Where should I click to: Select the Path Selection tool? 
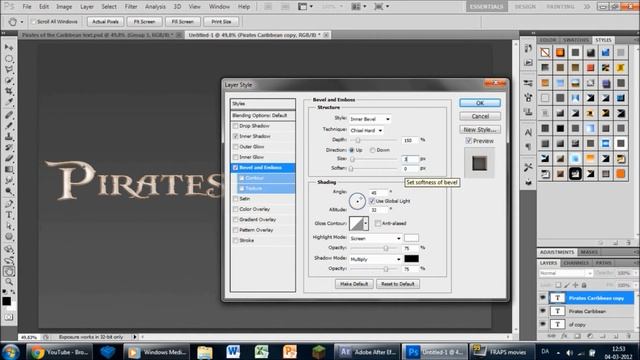pyautogui.click(x=9, y=225)
